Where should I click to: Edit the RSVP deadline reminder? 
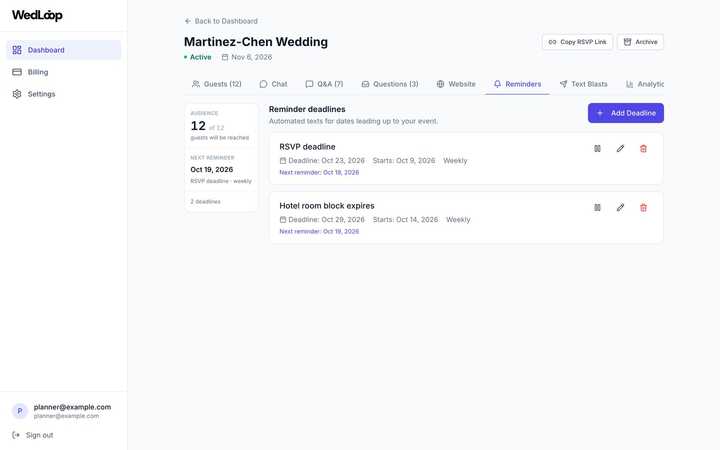coord(620,148)
